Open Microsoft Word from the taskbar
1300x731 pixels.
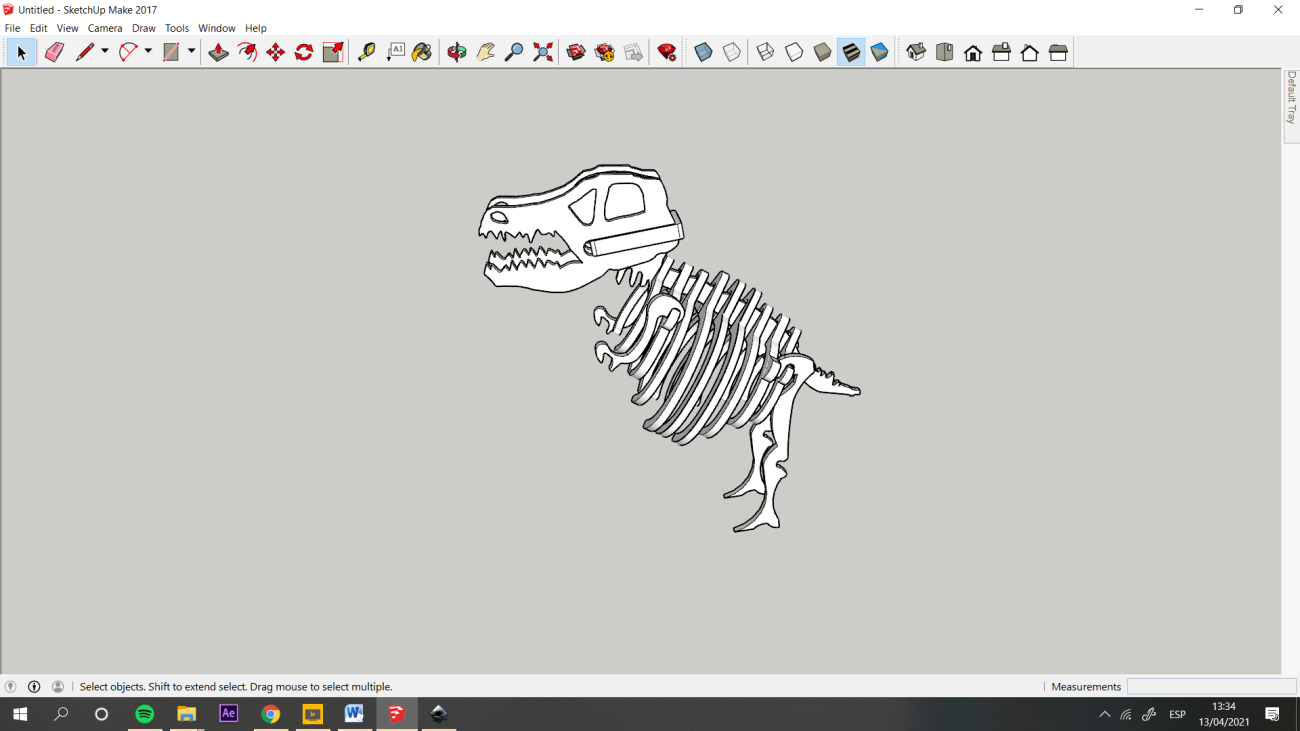click(354, 714)
